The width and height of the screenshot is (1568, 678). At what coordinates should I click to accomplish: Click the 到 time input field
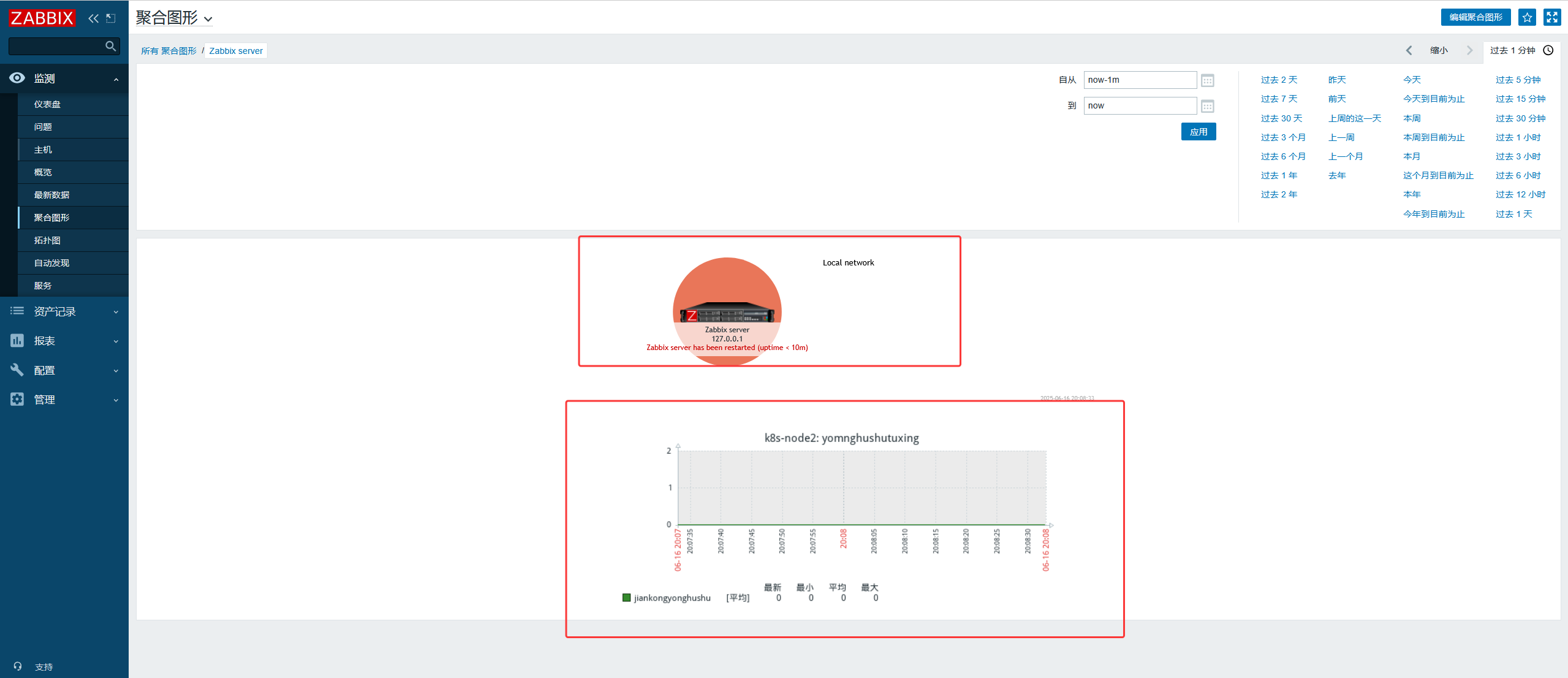coord(1140,105)
